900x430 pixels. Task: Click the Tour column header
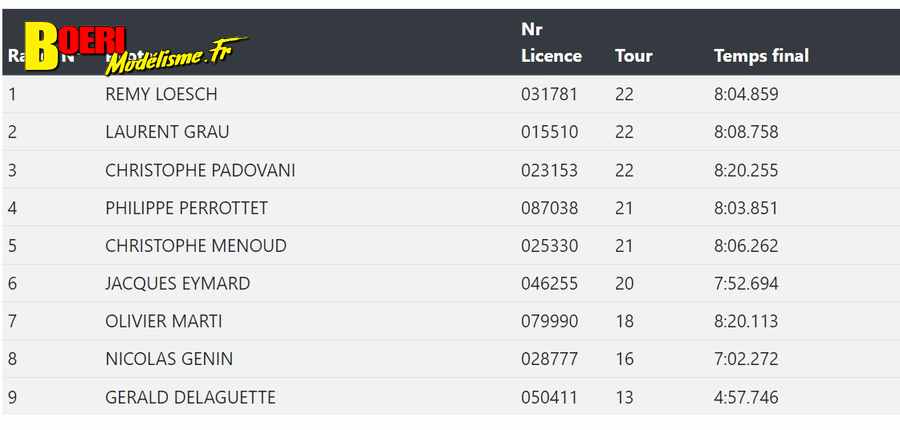coord(633,56)
